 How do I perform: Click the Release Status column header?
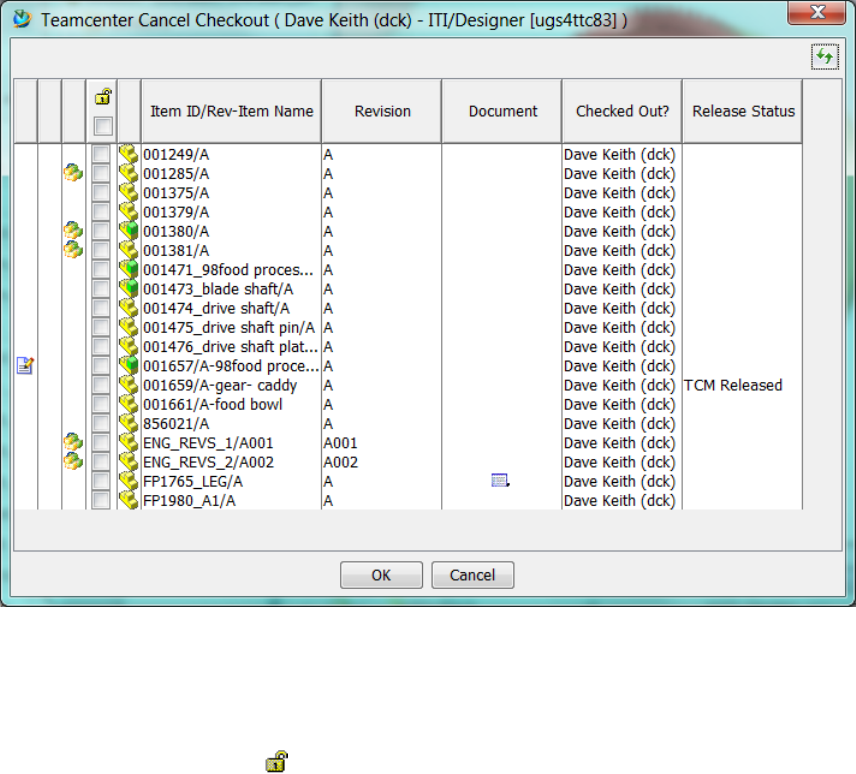pyautogui.click(x=743, y=111)
